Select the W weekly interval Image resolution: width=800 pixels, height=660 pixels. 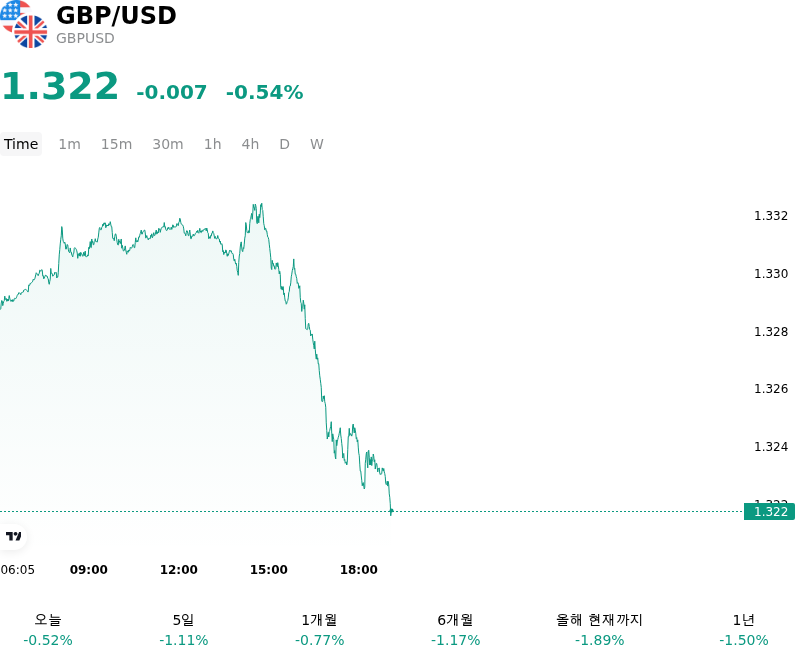pyautogui.click(x=317, y=144)
